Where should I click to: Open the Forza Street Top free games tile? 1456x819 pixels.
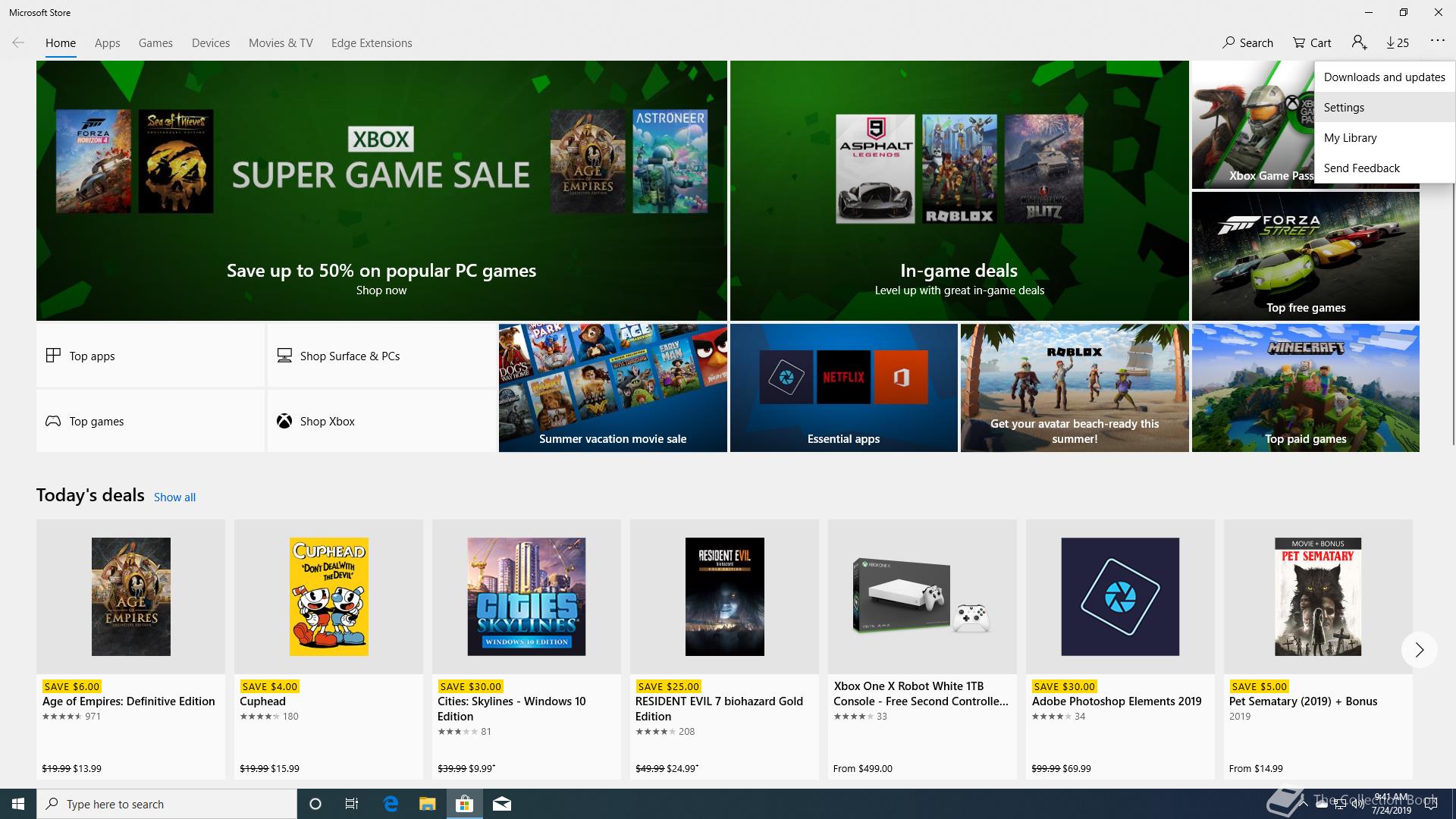click(1306, 256)
